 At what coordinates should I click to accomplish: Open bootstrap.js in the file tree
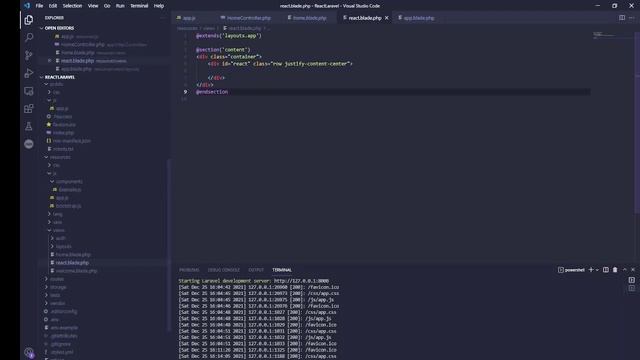(68, 206)
